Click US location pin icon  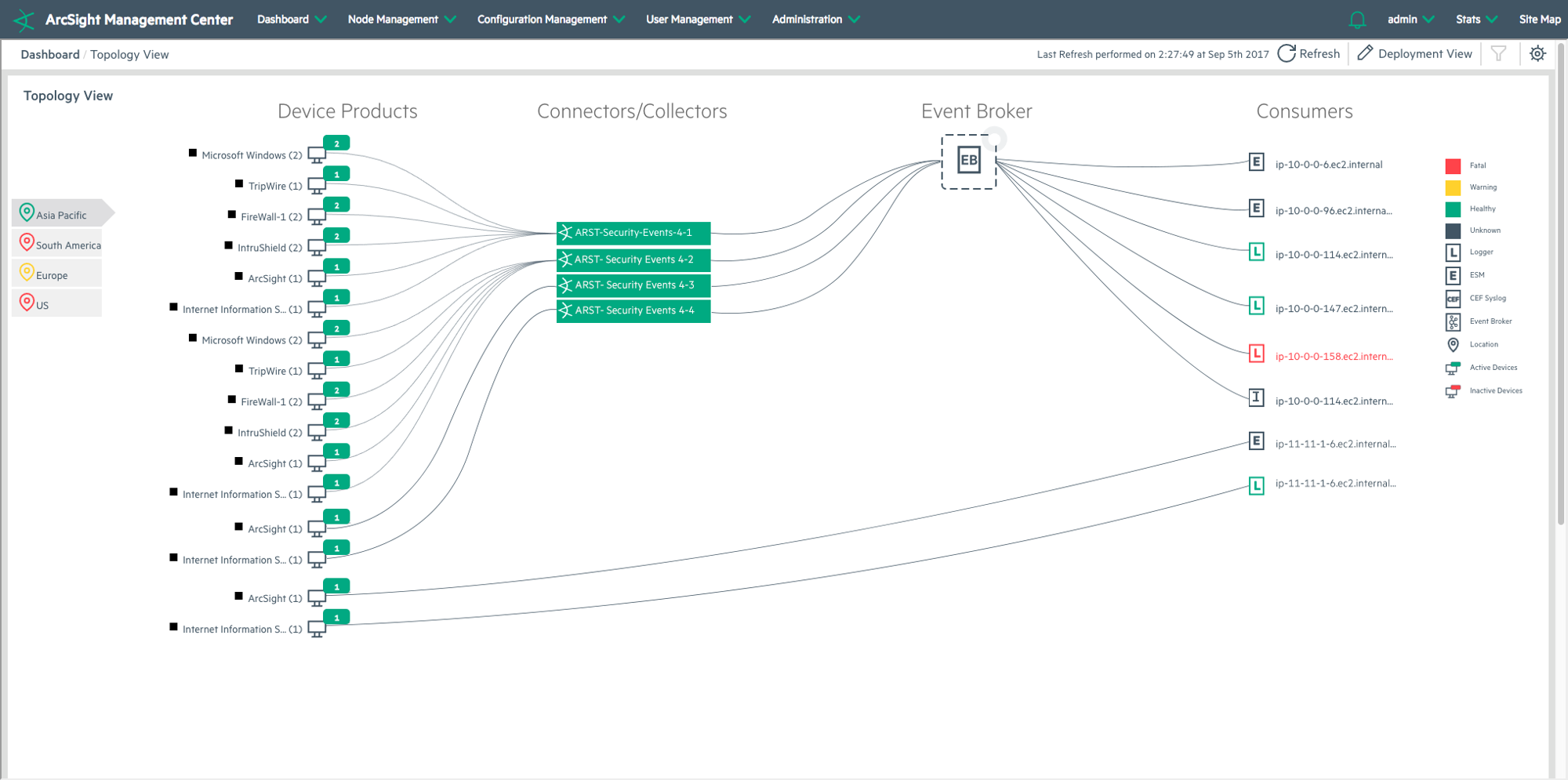[x=27, y=303]
